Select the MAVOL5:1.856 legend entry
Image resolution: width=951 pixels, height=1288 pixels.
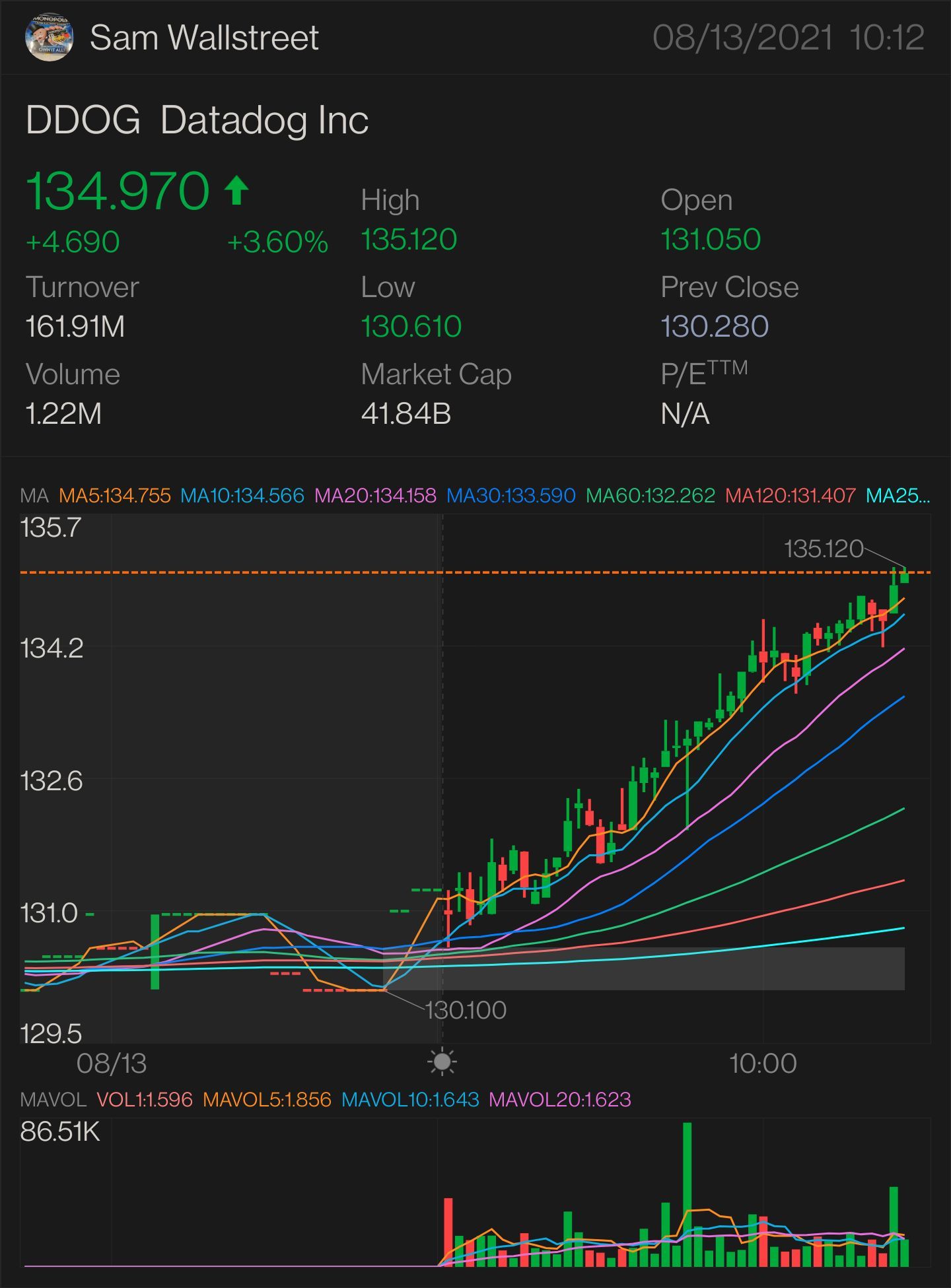[x=267, y=1099]
